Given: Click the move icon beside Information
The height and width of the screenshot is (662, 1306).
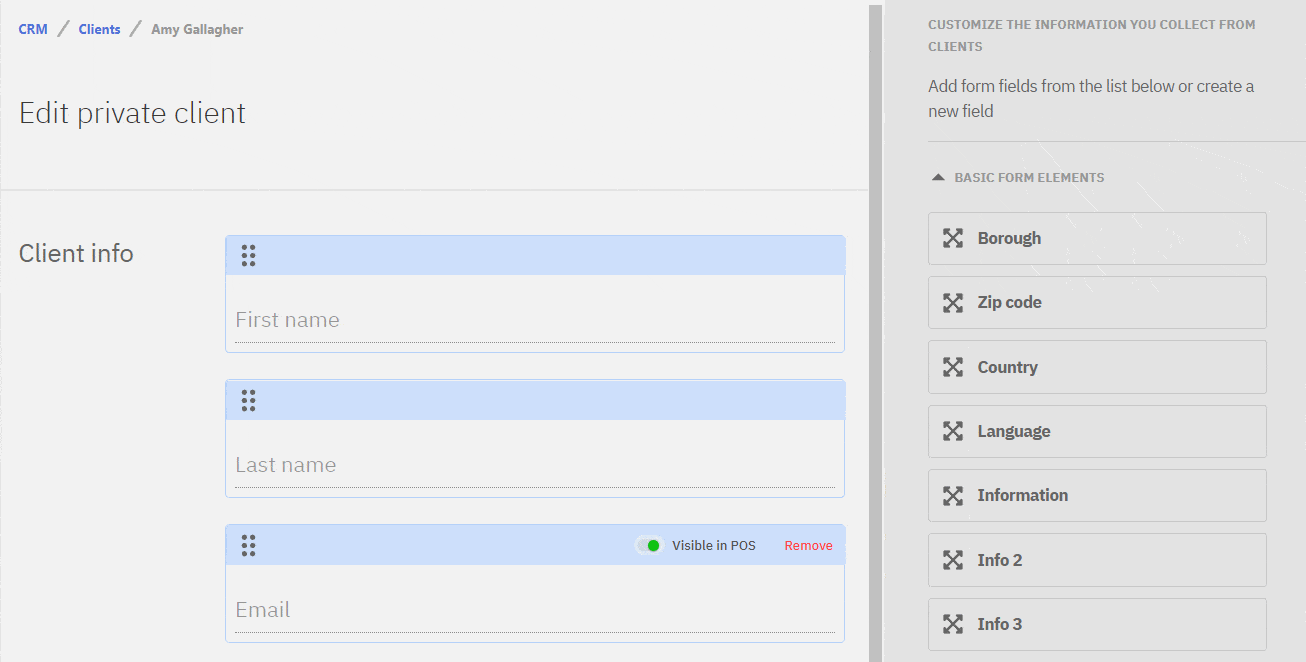Looking at the screenshot, I should [953, 496].
